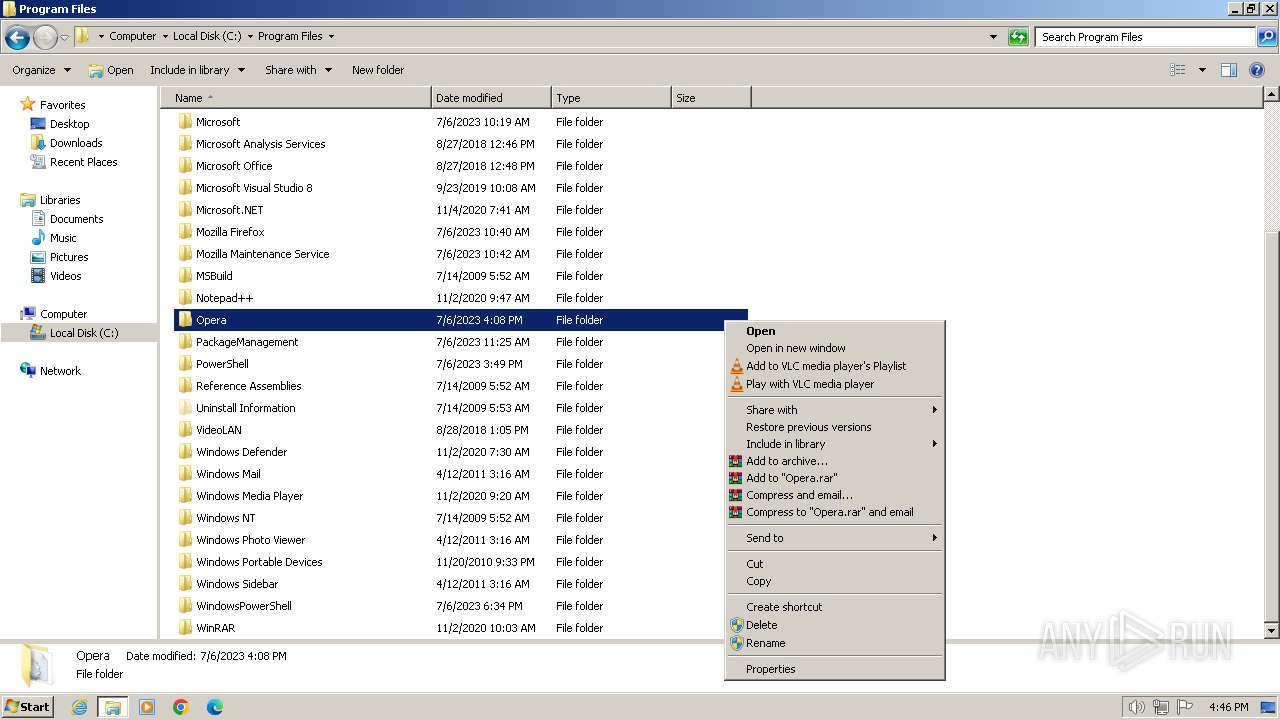
Task: Open Include in library toolbar dropdown
Action: pyautogui.click(x=197, y=70)
